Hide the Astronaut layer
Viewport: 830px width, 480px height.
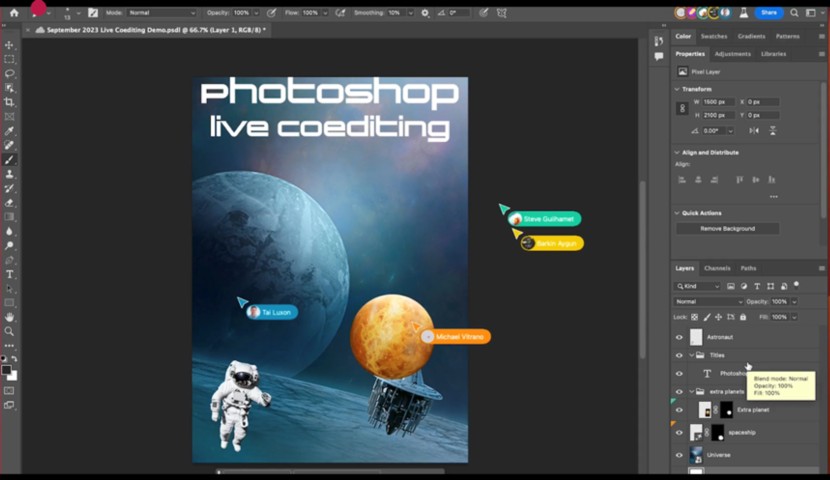(679, 338)
